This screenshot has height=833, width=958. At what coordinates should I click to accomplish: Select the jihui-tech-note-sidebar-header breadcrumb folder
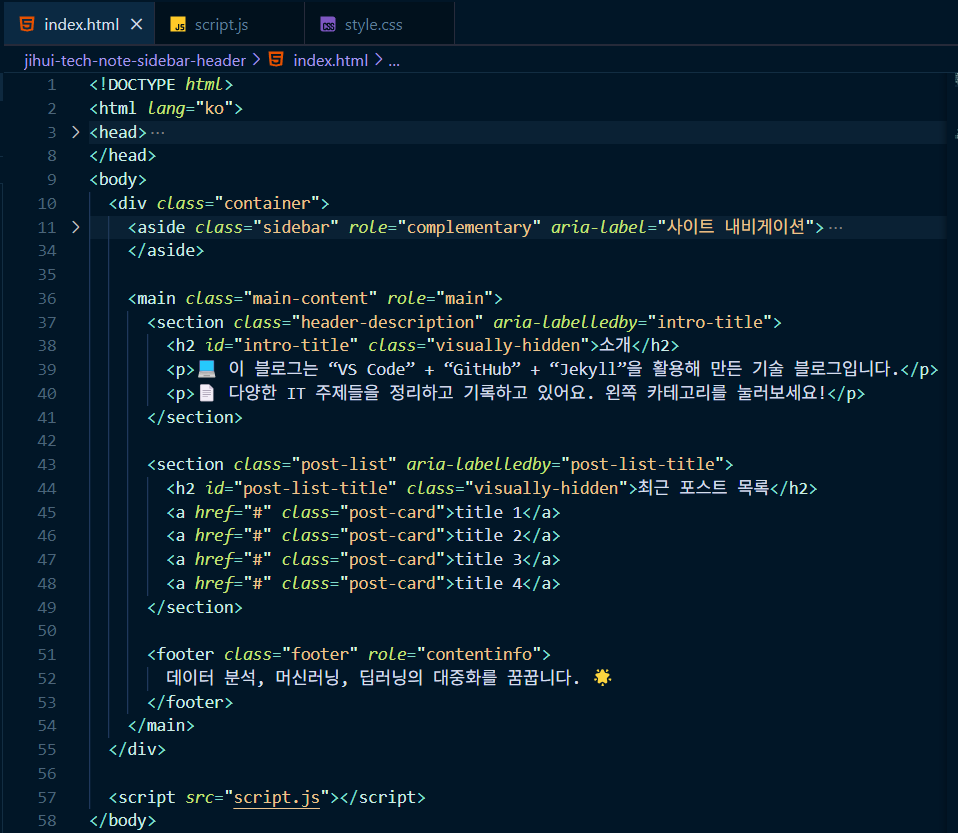tap(134, 61)
